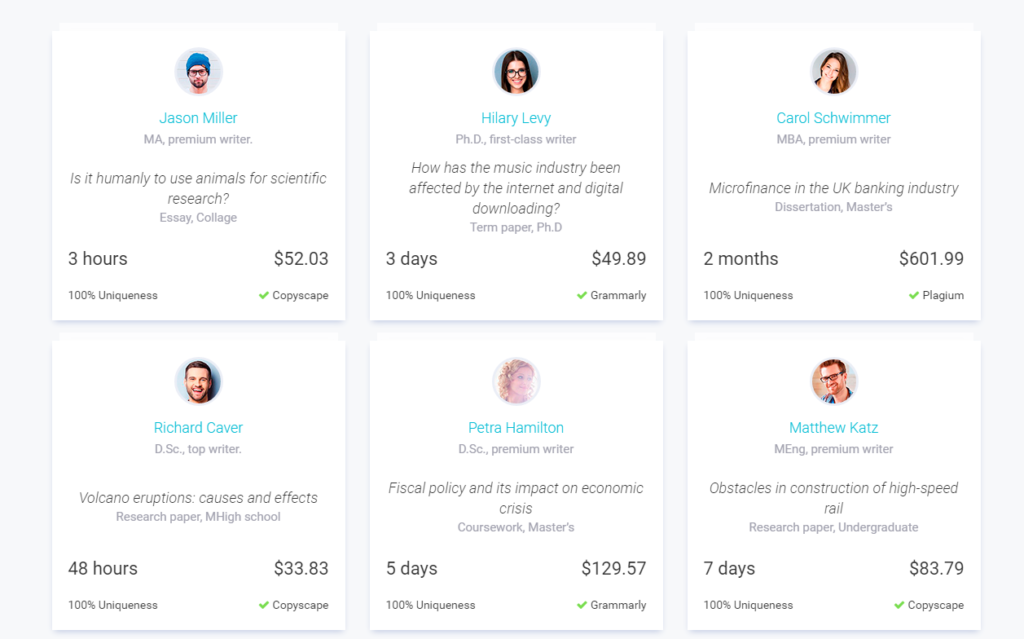This screenshot has width=1024, height=639.
Task: Click checkmark by Grammarly in Petra Hamilton card
Action: pos(582,605)
